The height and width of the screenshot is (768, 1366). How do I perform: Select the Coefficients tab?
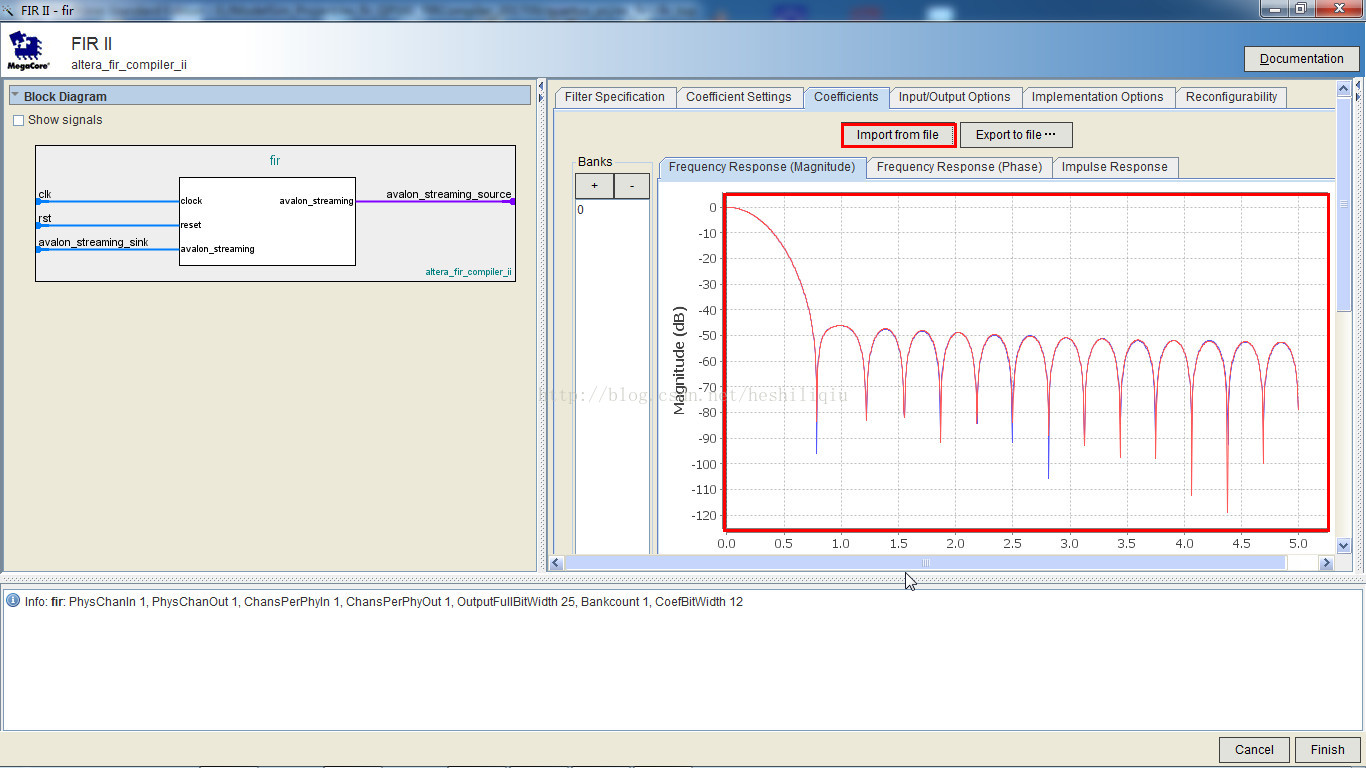(x=846, y=97)
